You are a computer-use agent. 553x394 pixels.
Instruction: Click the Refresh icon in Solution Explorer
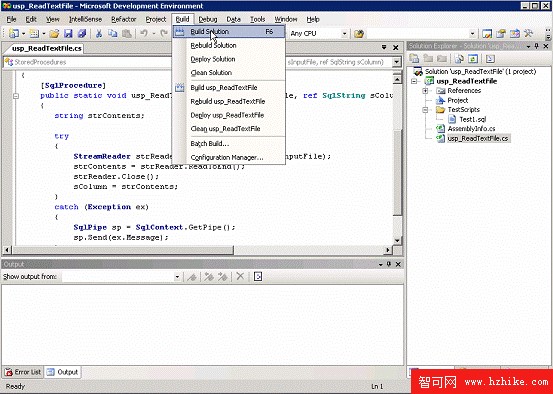pos(473,59)
